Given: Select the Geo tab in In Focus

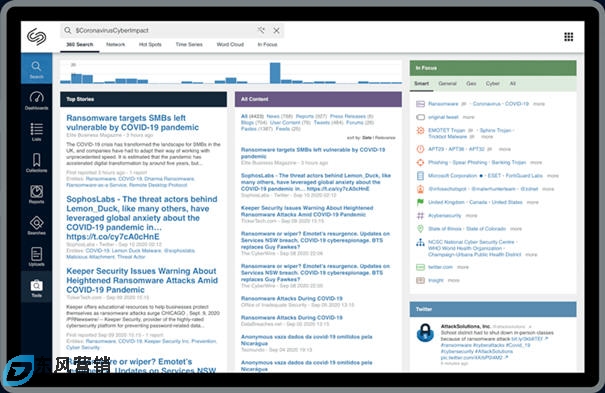Looking at the screenshot, I should click(471, 83).
